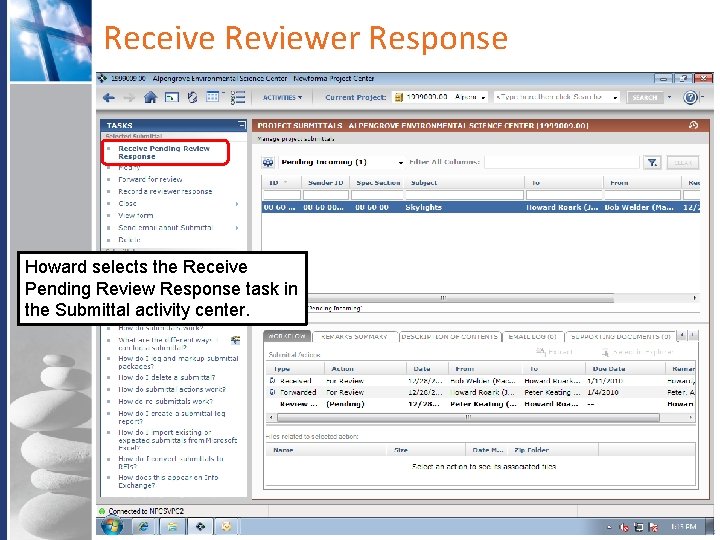Screen dimensions: 720x540
Task: Click the Forward arrow in toolbar
Action: 129,97
